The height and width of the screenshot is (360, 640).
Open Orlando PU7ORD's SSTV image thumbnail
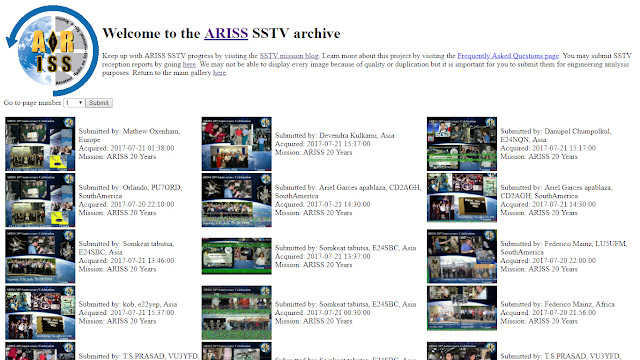pyautogui.click(x=40, y=200)
